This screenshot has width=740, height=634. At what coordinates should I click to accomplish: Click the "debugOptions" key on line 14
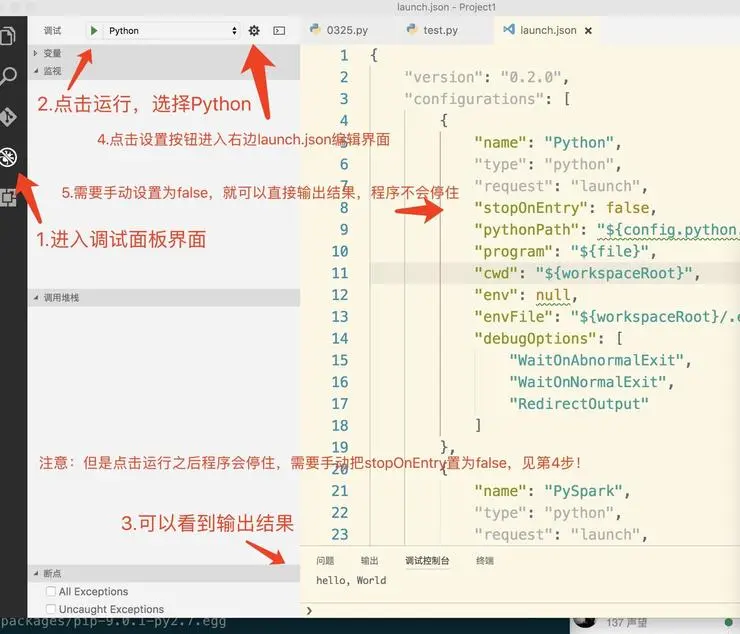click(536, 338)
